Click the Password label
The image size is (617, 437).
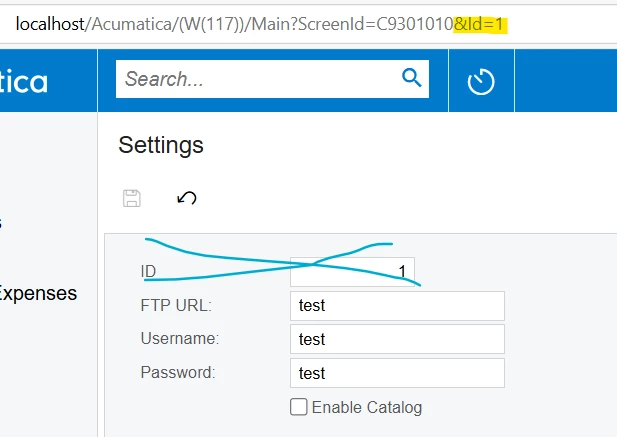pos(178,373)
